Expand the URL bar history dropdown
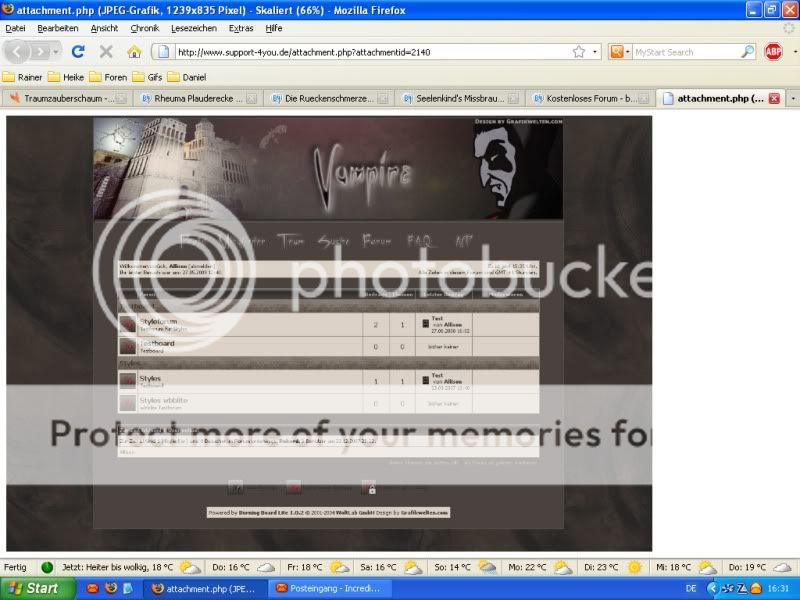The width and height of the screenshot is (800, 600). 595,52
